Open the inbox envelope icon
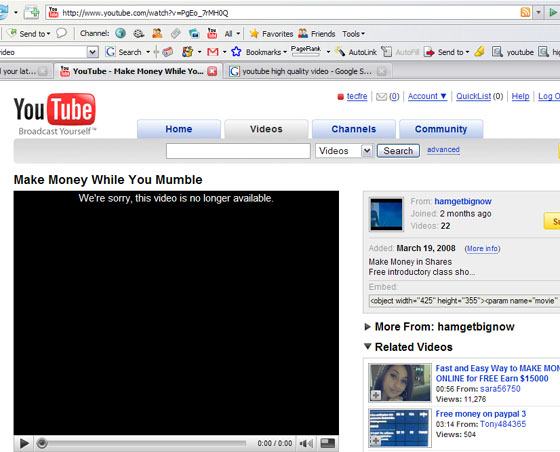 (381, 97)
